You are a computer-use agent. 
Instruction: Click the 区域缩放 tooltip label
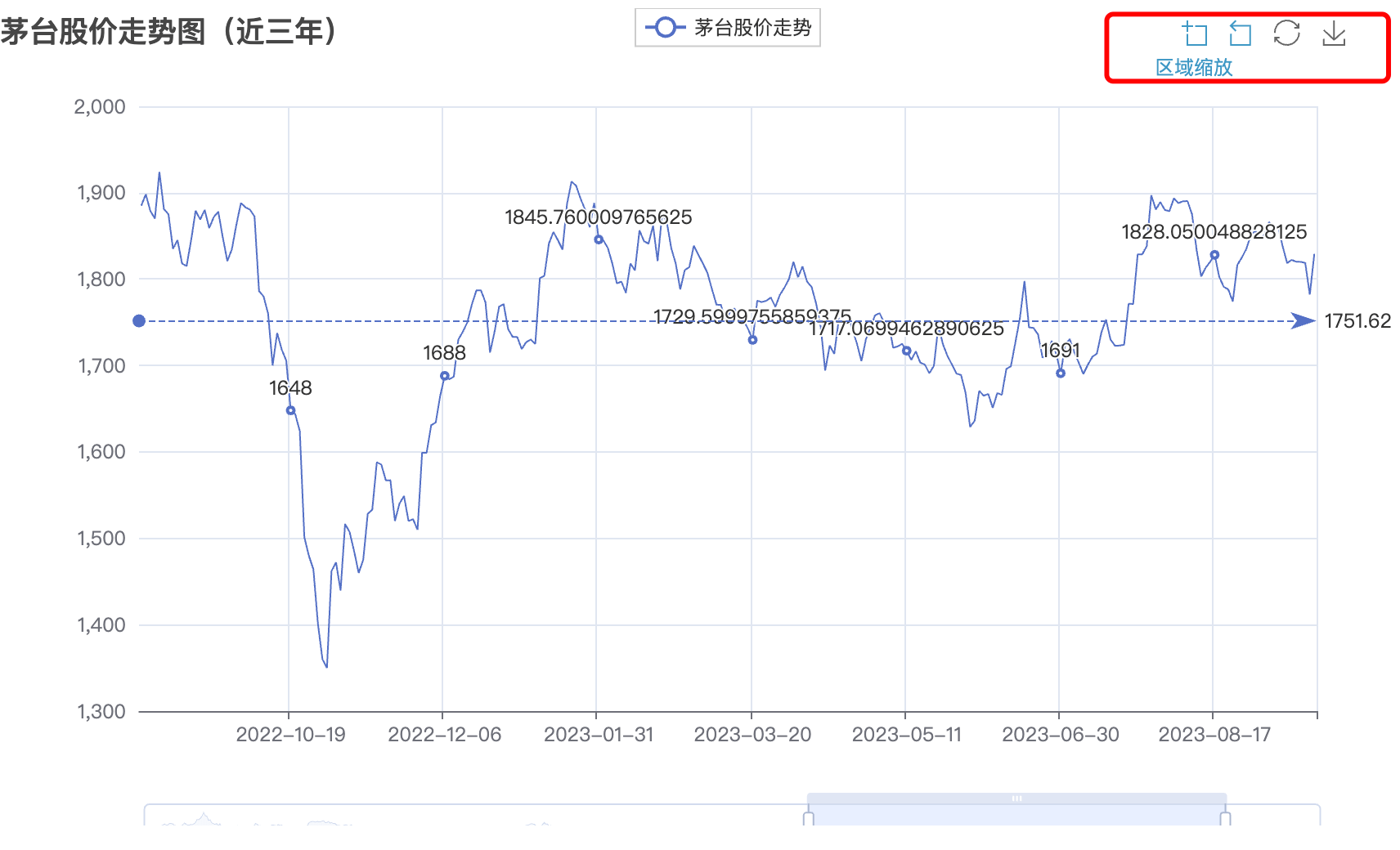click(x=1194, y=68)
